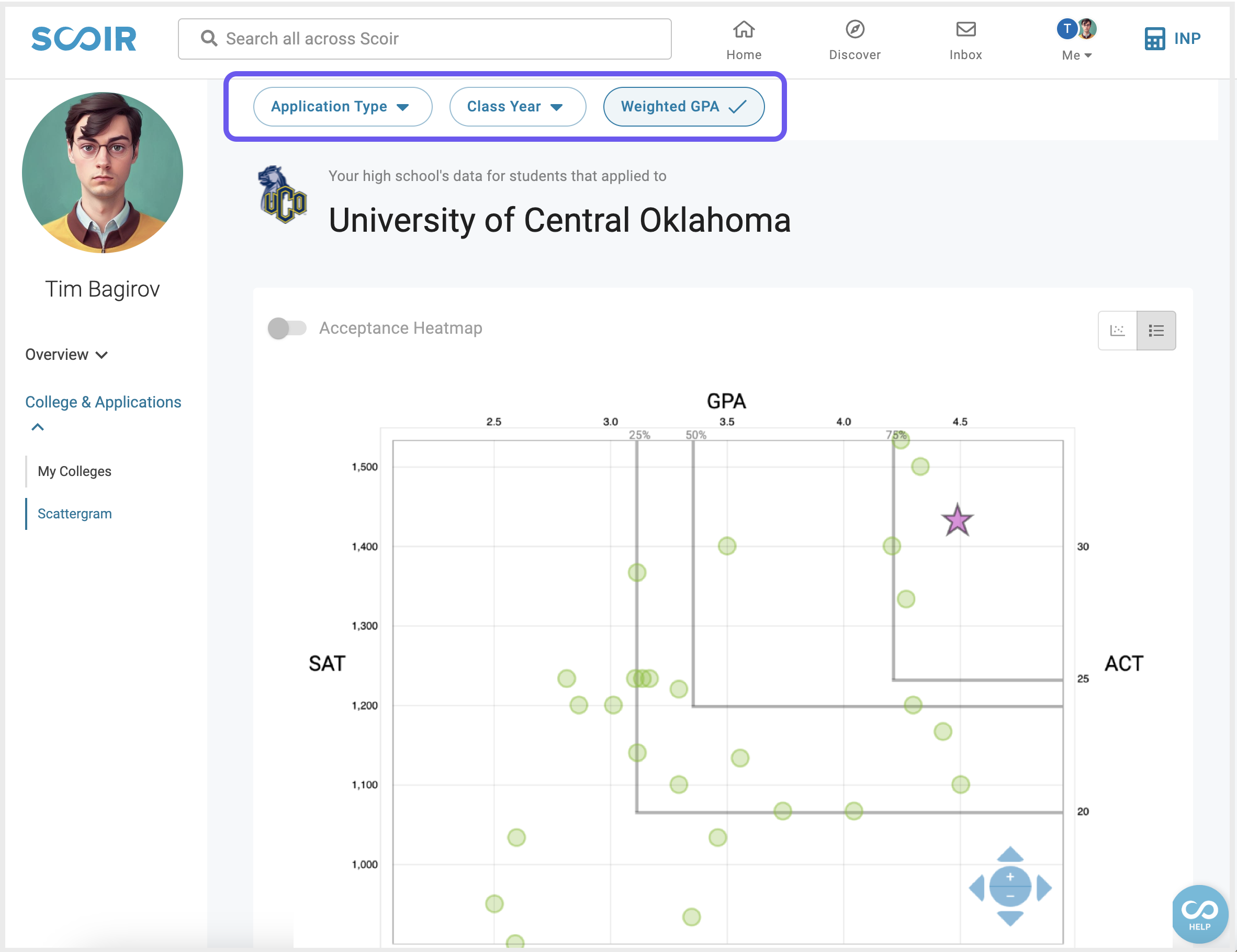Screen dimensions: 1237x952
Task: Select Scattergram in the sidebar
Action: [x=74, y=514]
